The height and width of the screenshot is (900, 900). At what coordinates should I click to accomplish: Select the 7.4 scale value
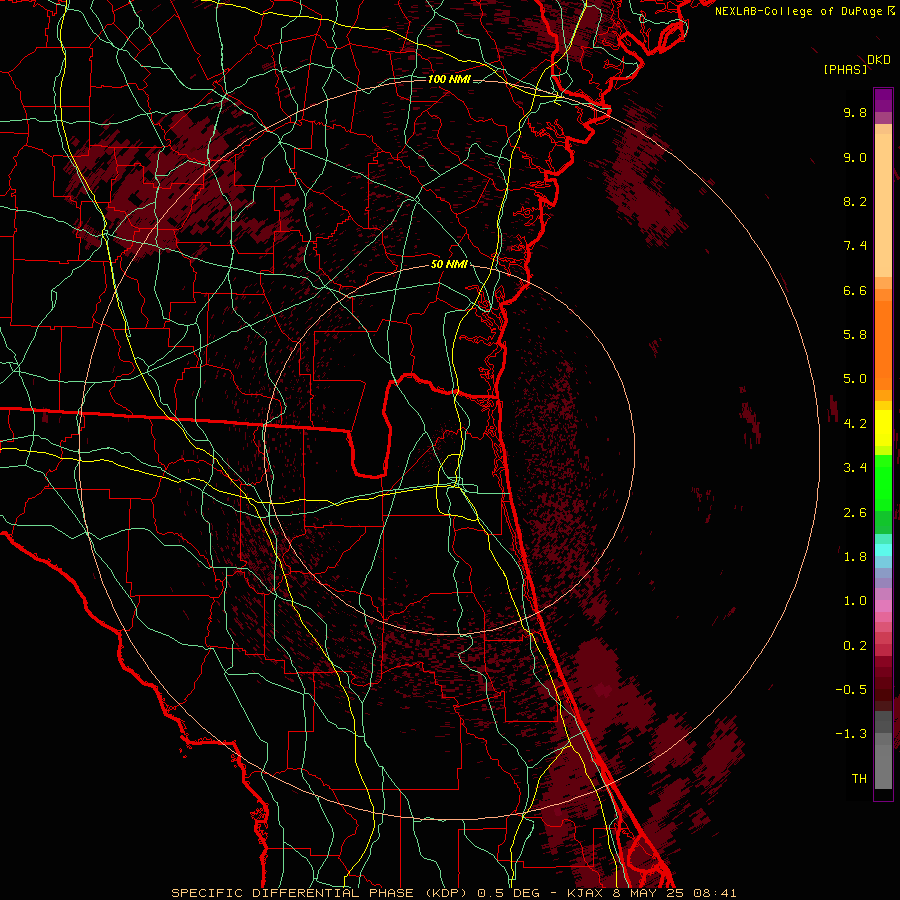point(855,246)
